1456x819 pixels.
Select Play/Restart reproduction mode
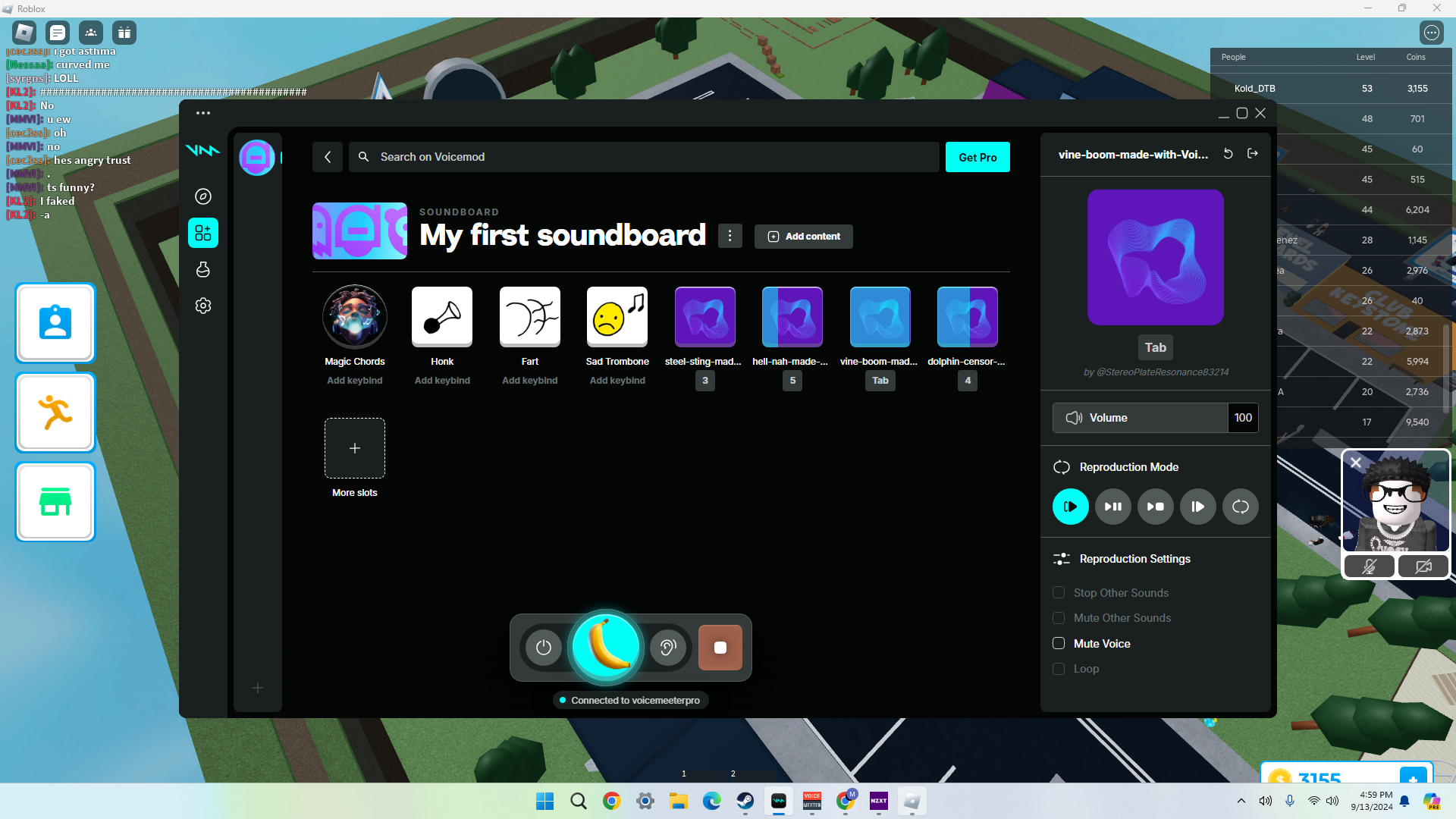tap(1071, 507)
